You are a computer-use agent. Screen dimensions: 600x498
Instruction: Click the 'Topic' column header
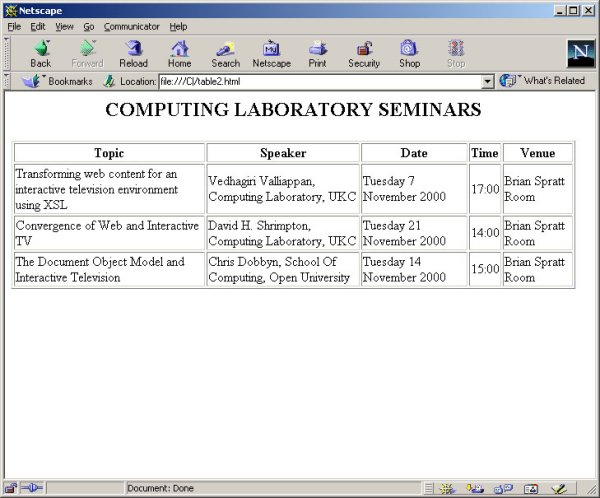click(x=109, y=153)
